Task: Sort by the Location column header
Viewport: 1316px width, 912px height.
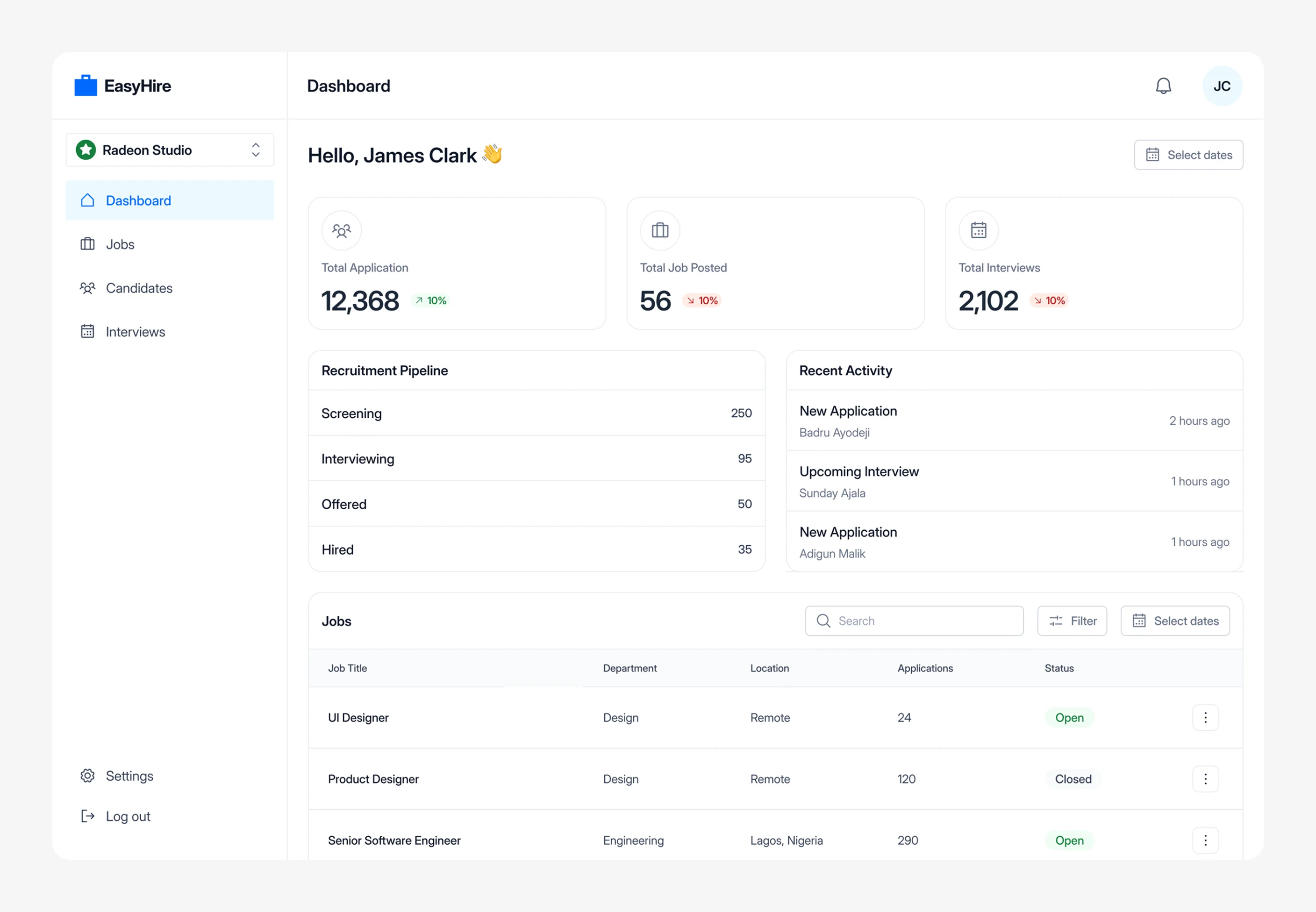Action: (x=769, y=668)
